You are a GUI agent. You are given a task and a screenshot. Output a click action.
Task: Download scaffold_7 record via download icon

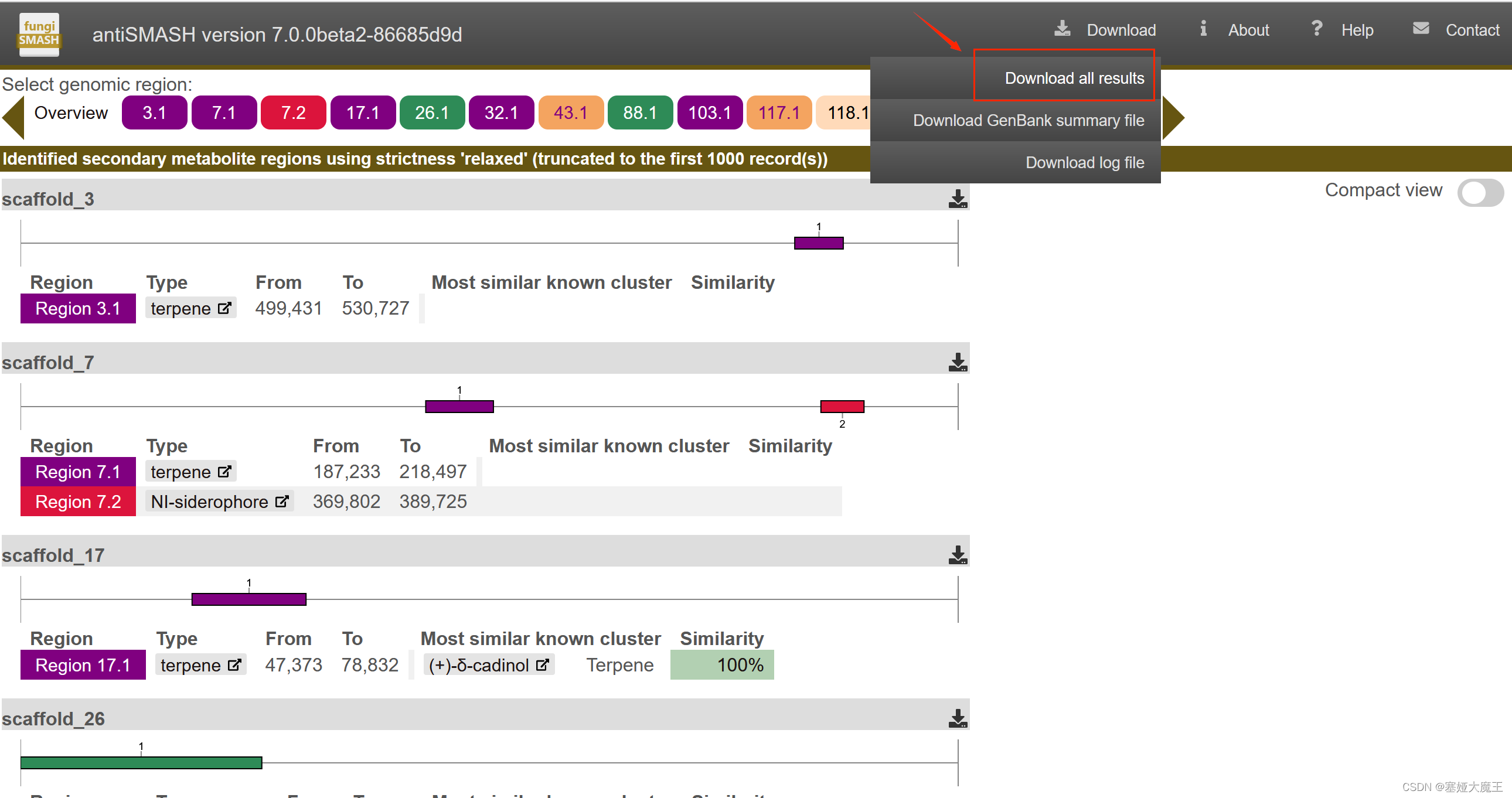pyautogui.click(x=958, y=362)
